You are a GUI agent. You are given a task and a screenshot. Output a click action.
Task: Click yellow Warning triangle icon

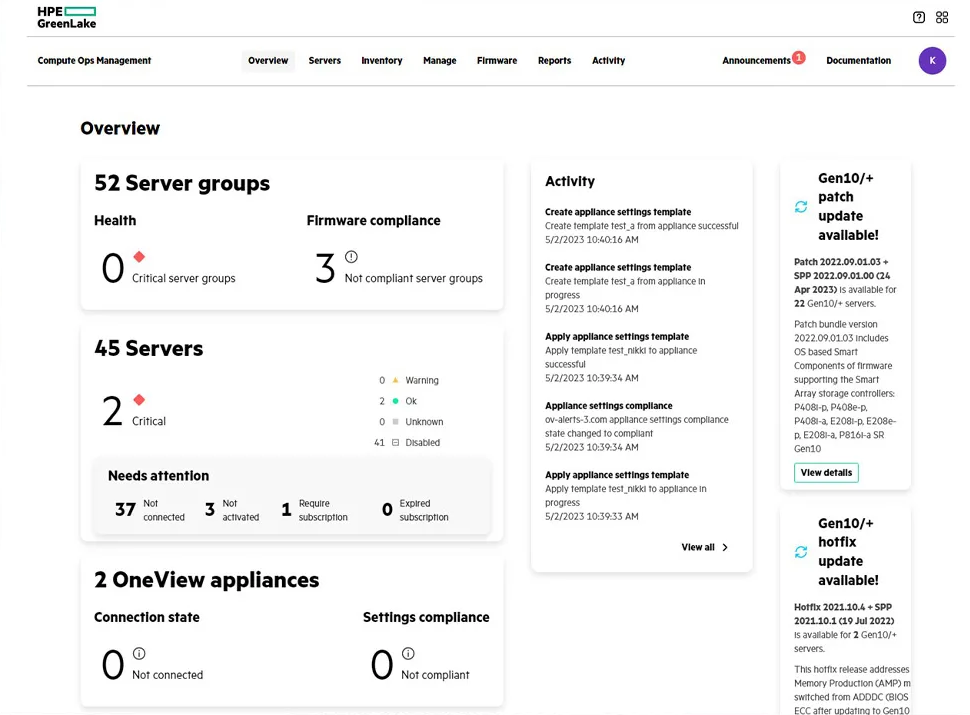pos(395,380)
